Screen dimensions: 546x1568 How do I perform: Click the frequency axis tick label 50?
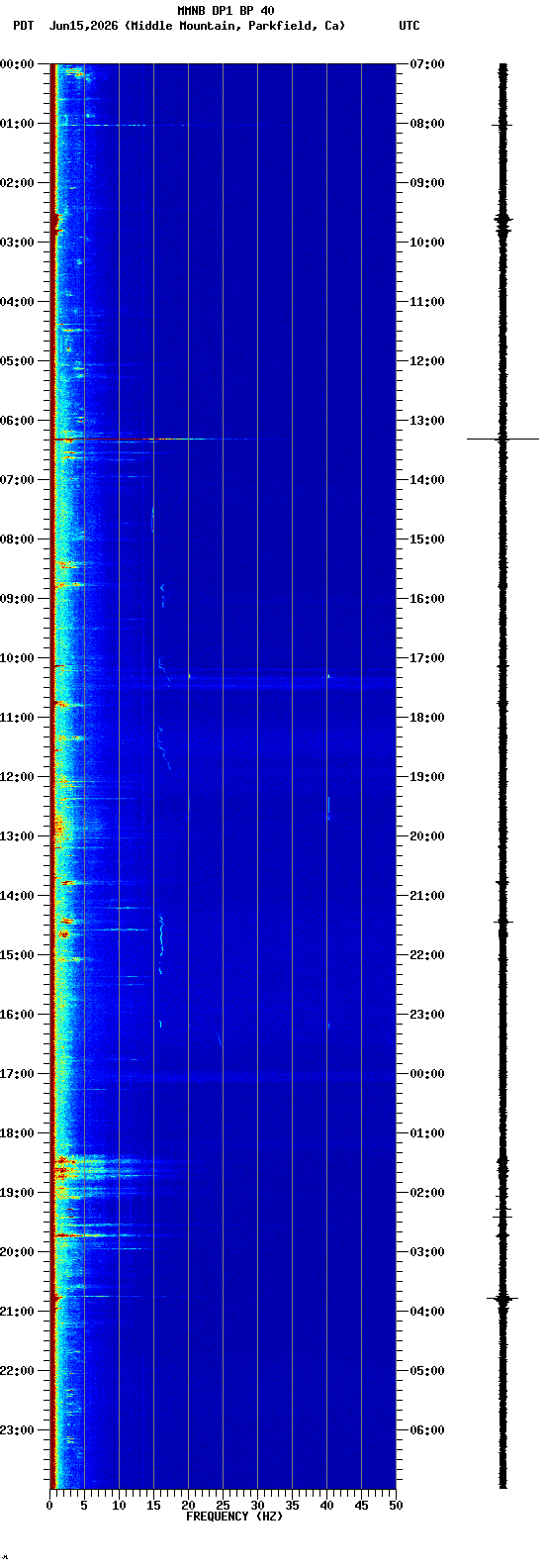click(x=396, y=1506)
